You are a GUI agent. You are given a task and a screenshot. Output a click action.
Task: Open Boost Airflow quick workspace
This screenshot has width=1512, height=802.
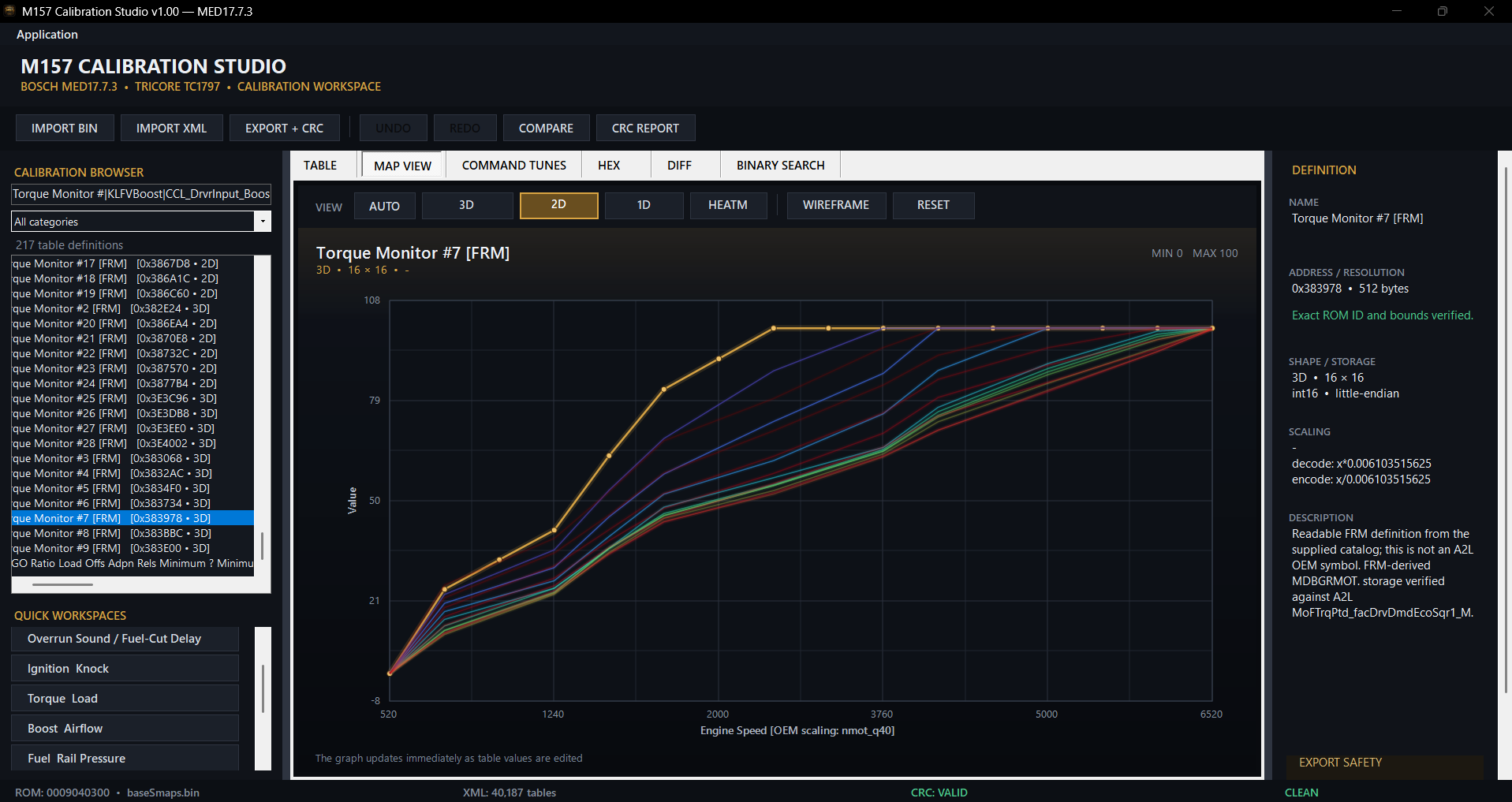125,729
